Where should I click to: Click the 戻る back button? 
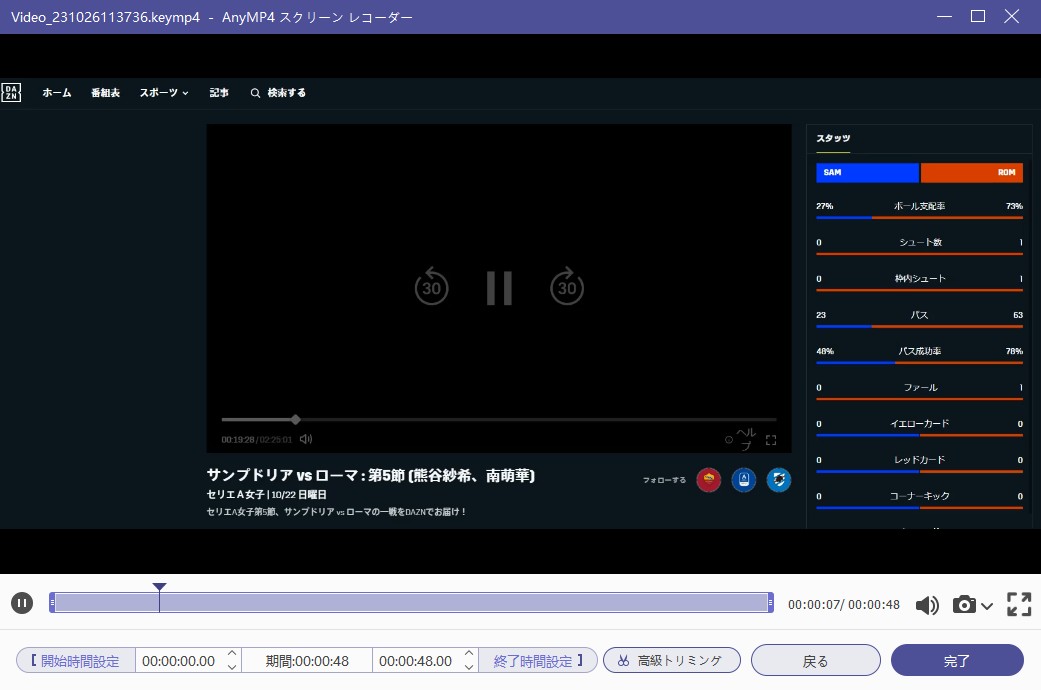pos(815,661)
